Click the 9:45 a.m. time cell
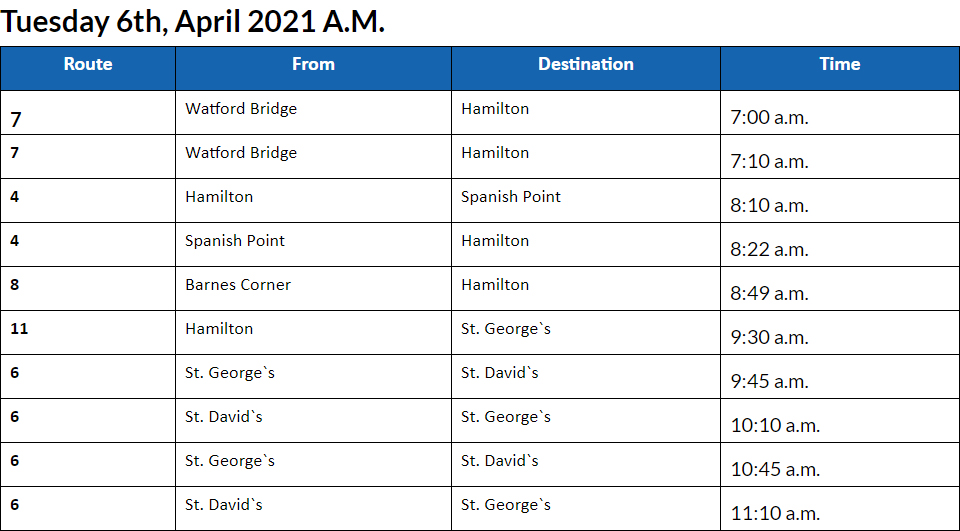 point(769,381)
